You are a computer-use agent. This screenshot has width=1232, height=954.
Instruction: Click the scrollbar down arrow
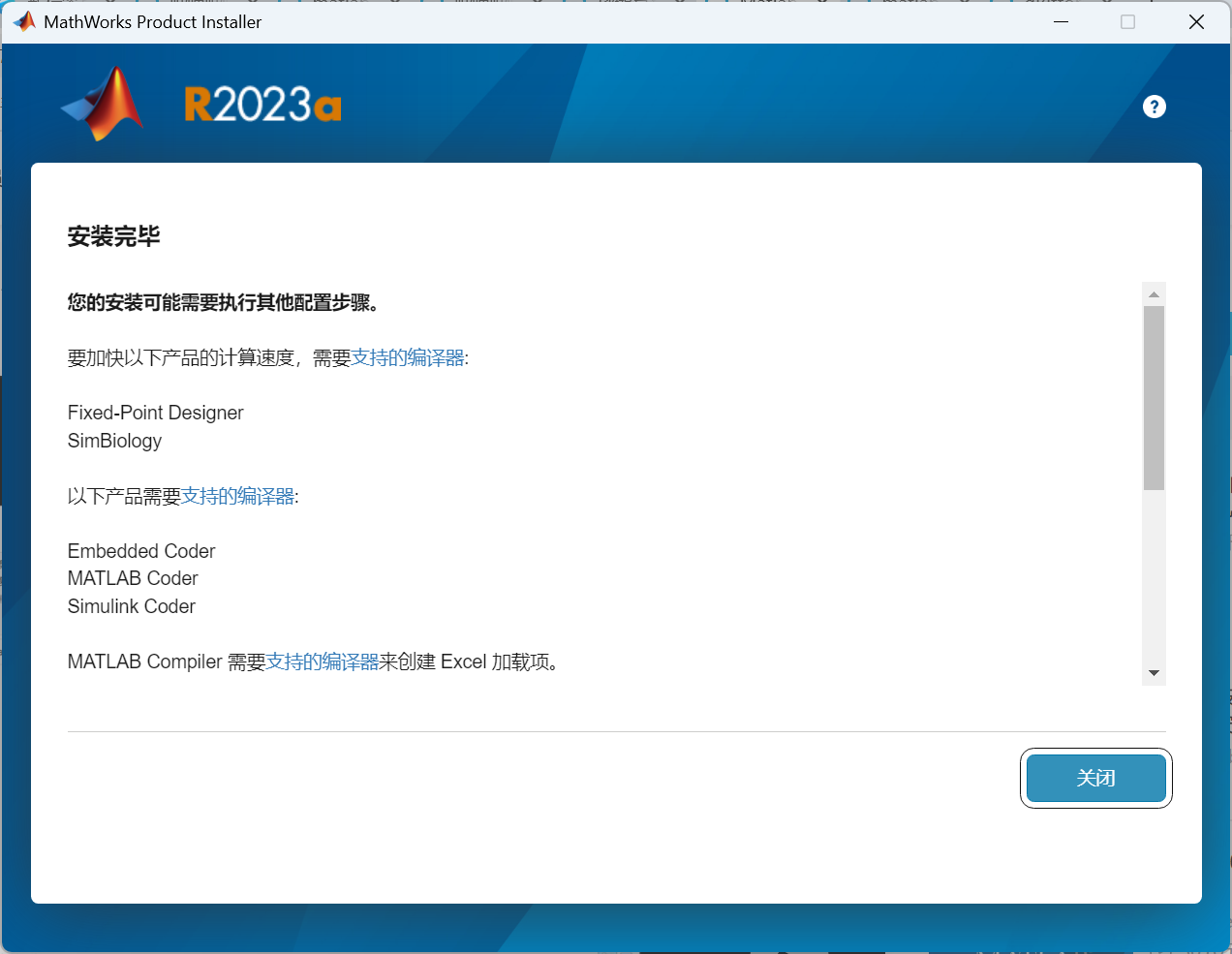1154,673
